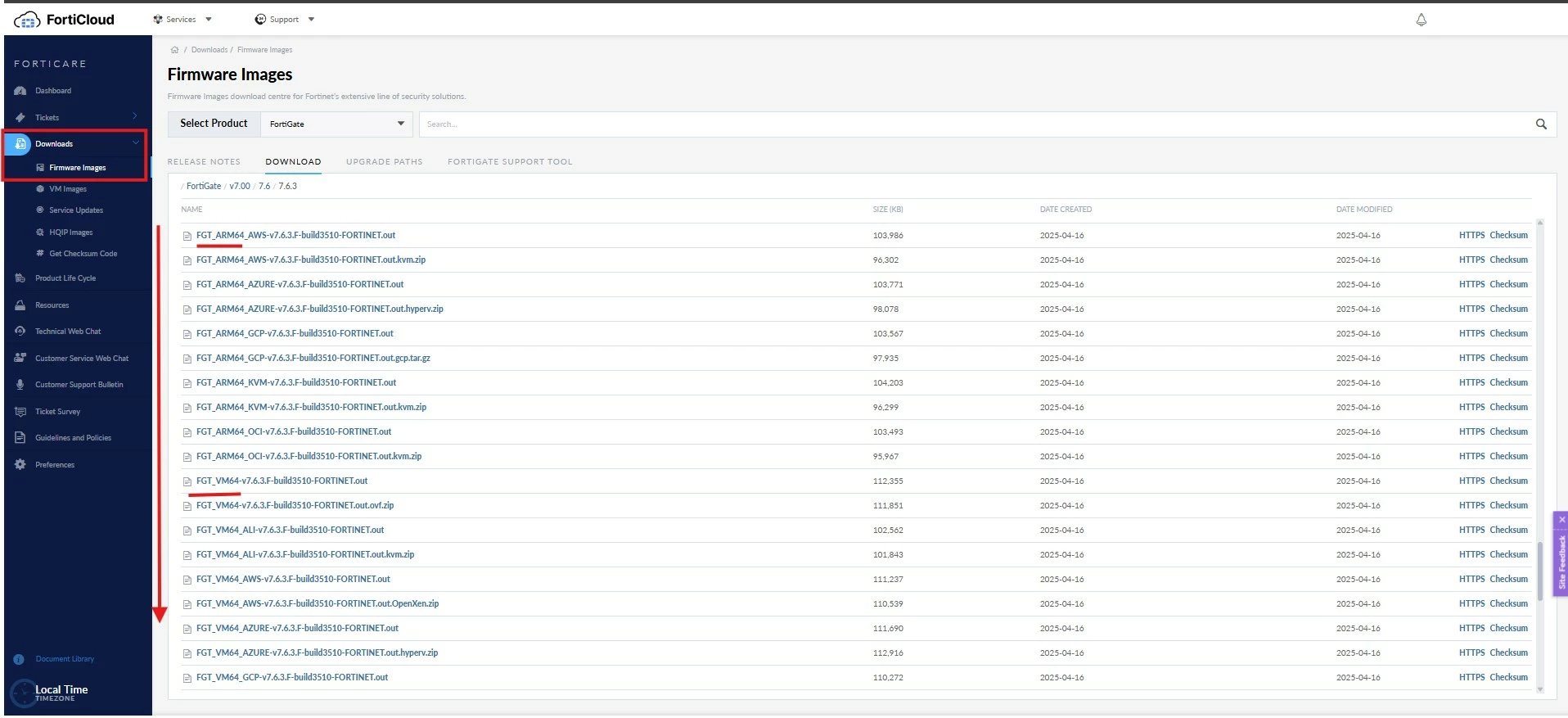
Task: Click the Services gear icon in header
Action: coord(158,20)
